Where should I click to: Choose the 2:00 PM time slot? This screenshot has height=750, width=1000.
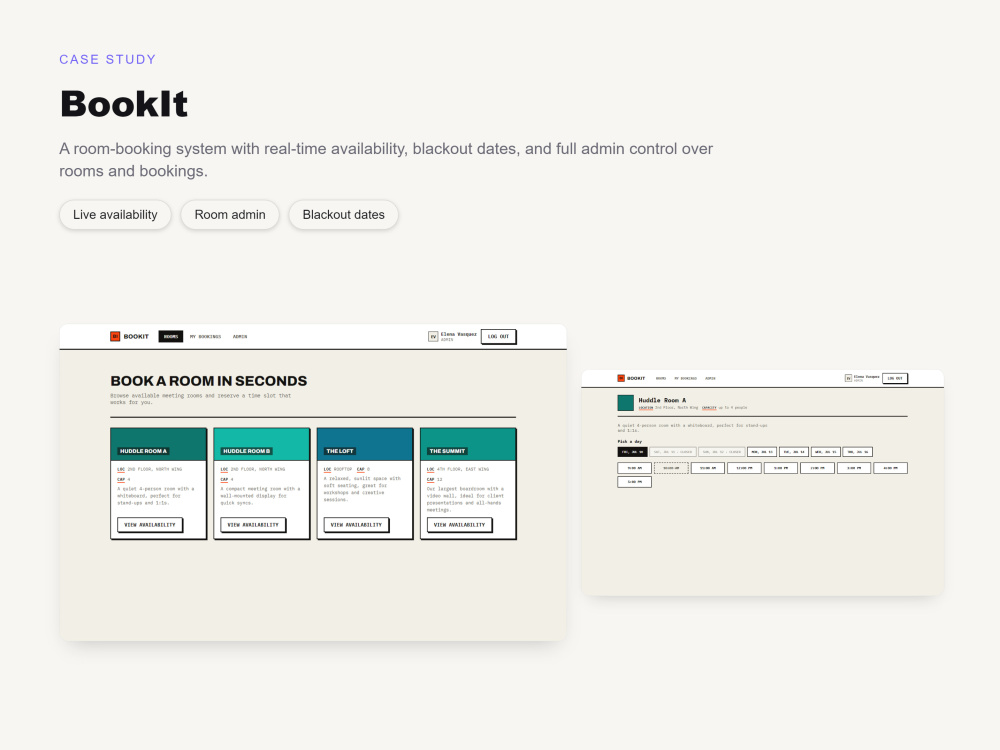point(818,468)
